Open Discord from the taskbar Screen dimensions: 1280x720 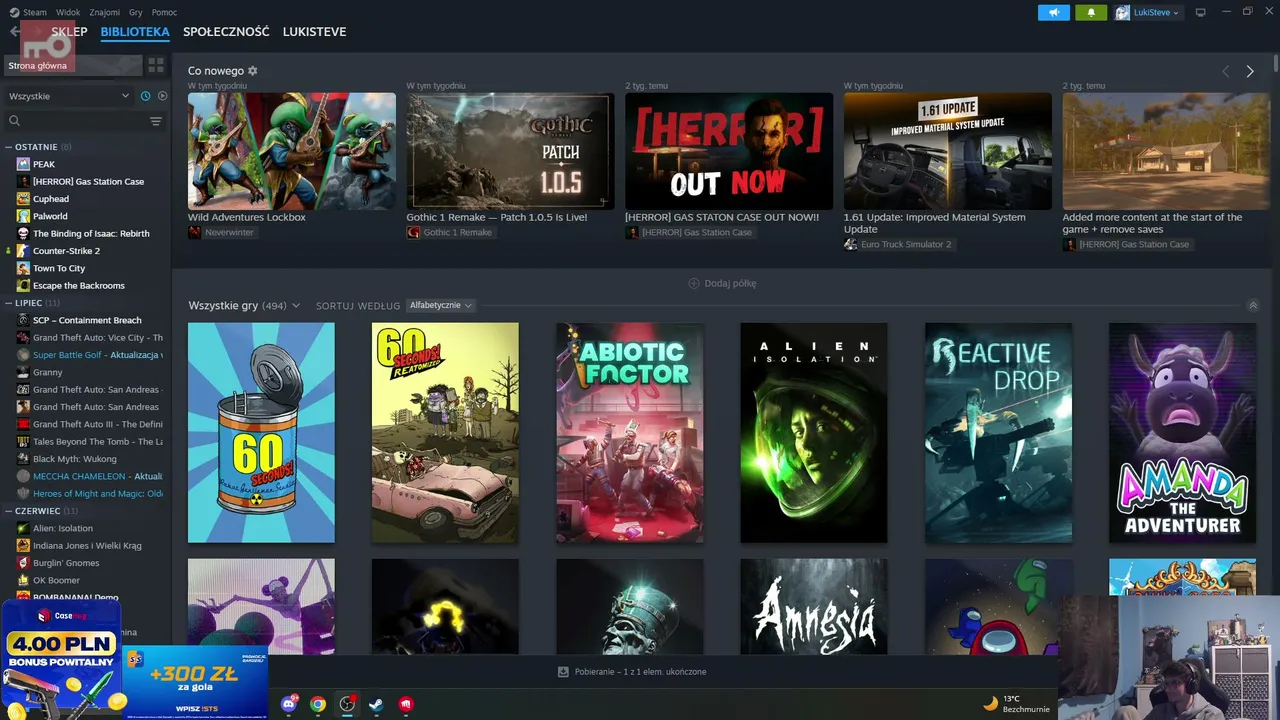point(290,704)
